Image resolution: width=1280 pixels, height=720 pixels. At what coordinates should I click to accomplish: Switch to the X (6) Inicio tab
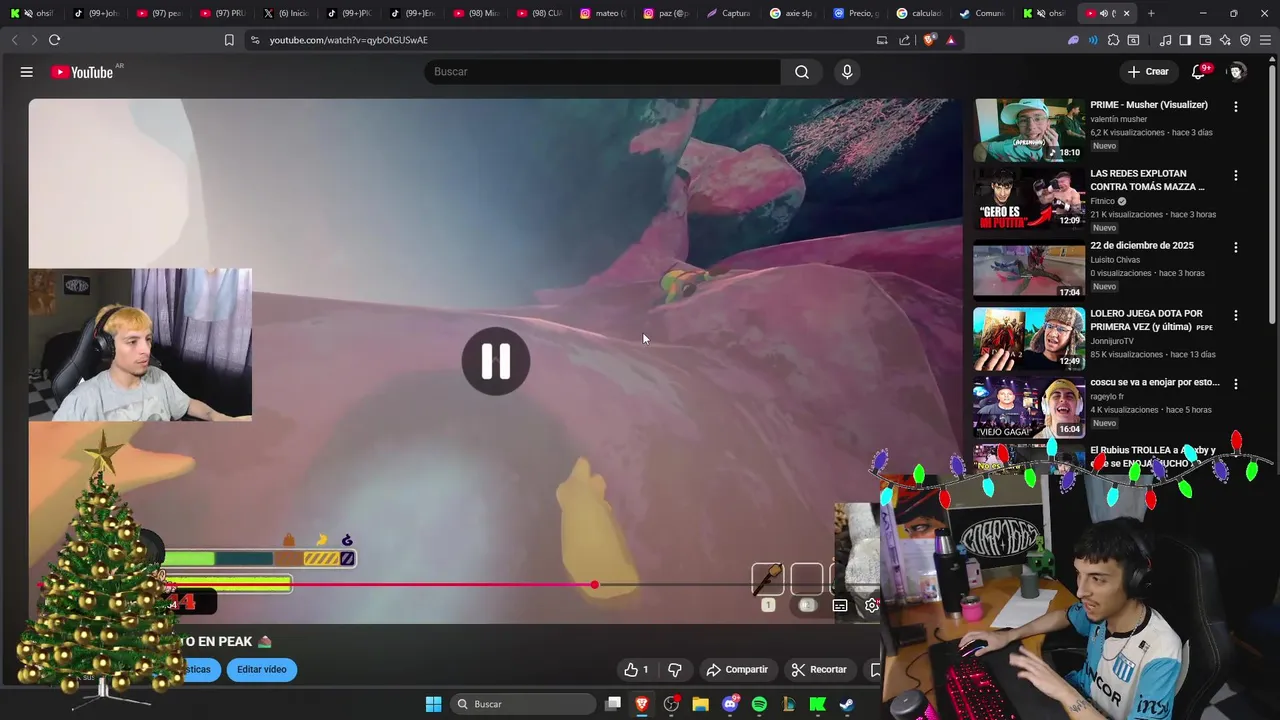pos(287,13)
